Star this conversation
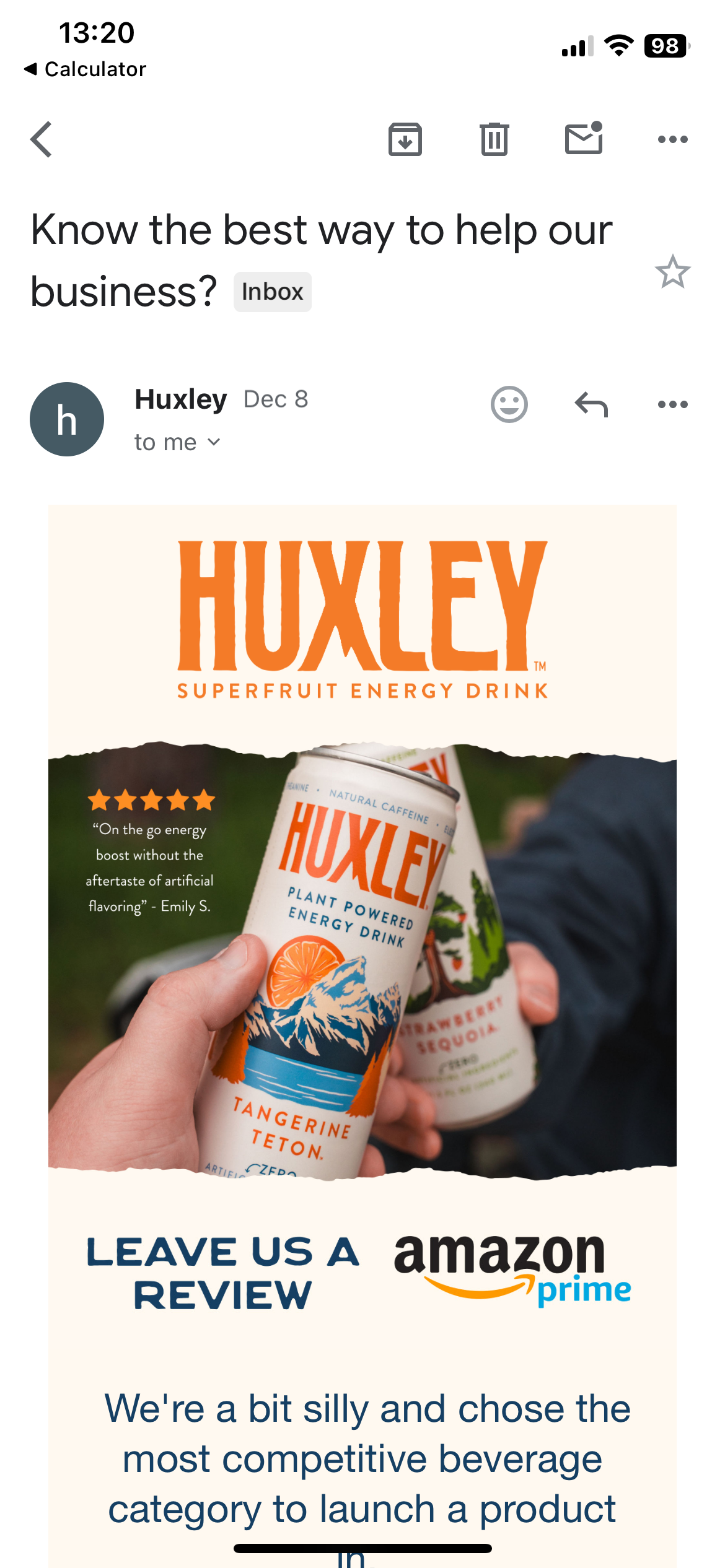The height and width of the screenshot is (1568, 725). tap(672, 271)
